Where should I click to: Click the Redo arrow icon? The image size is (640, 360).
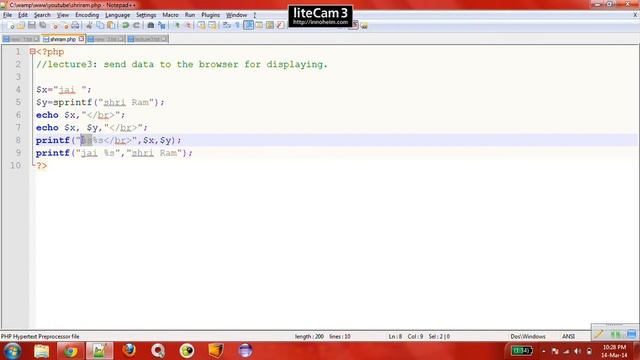[x=136, y=26]
